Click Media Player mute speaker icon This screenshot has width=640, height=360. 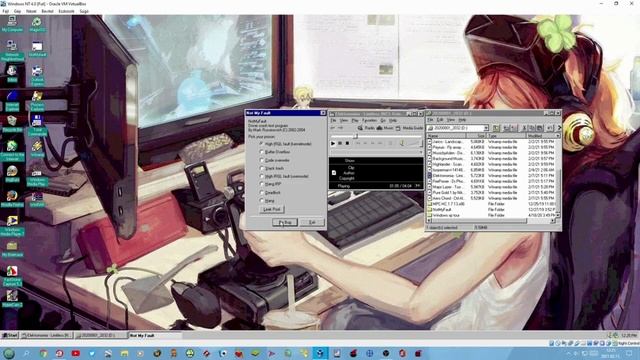coord(402,143)
